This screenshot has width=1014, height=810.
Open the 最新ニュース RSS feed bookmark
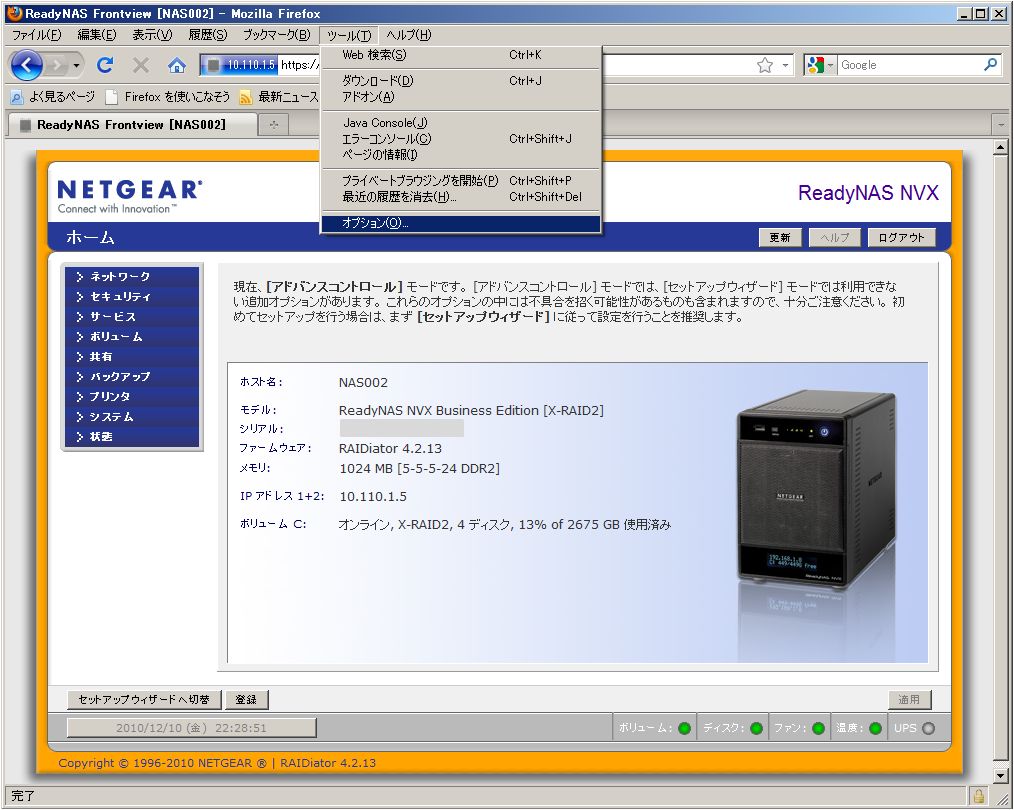pos(279,97)
